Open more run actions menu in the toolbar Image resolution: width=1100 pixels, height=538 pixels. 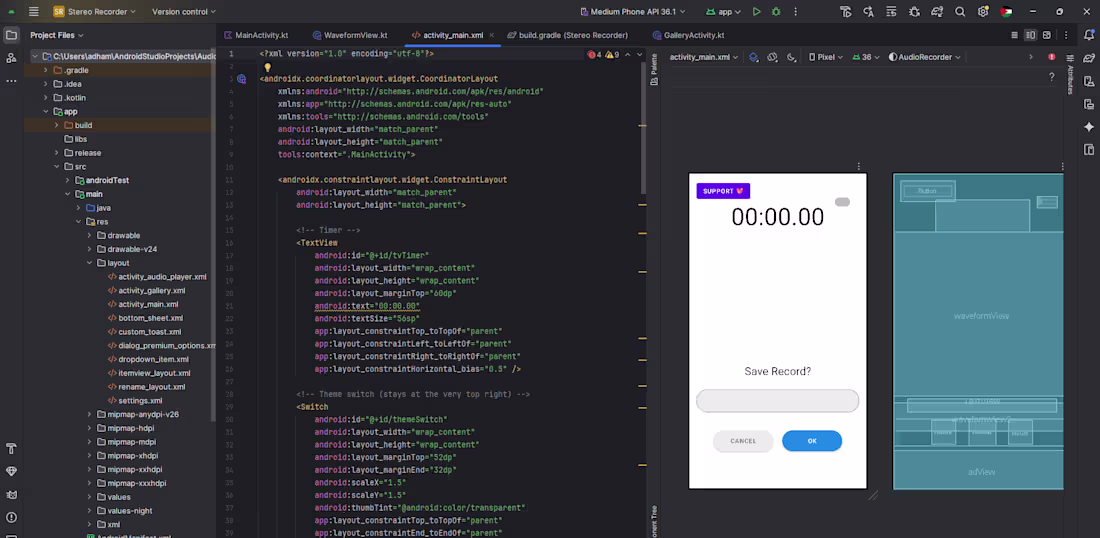795,11
